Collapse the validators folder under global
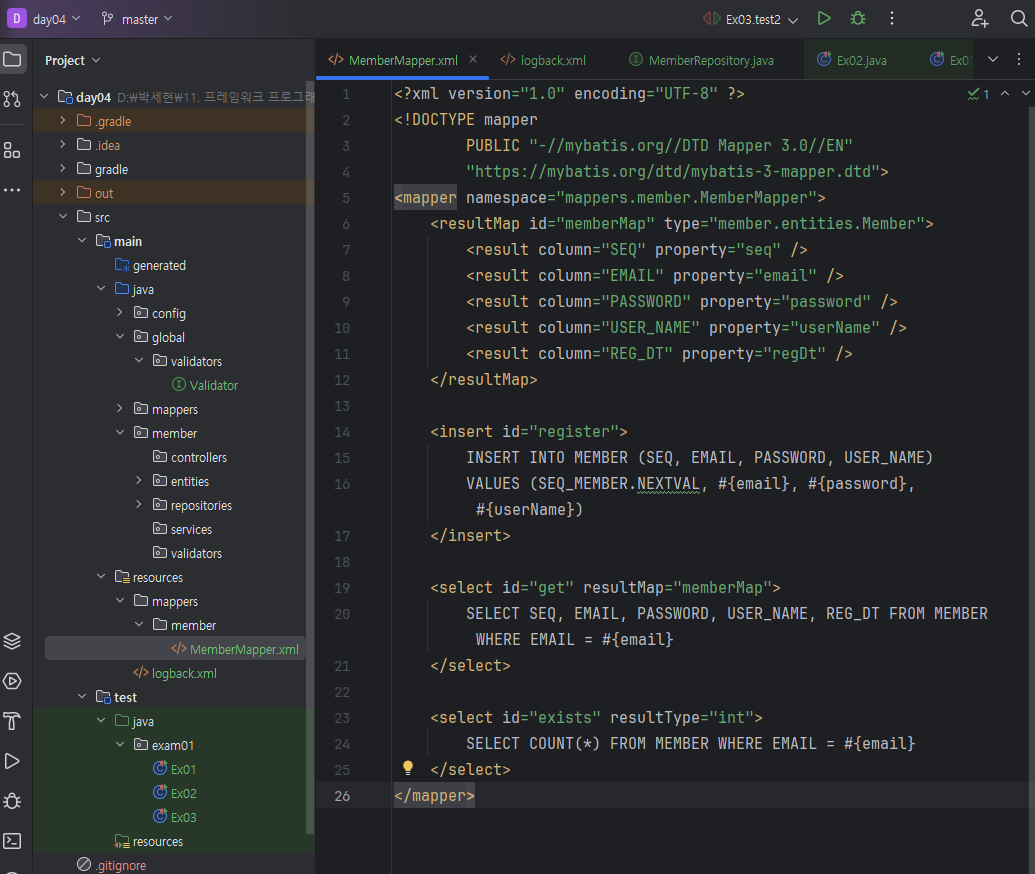The width and height of the screenshot is (1035, 874). [139, 361]
